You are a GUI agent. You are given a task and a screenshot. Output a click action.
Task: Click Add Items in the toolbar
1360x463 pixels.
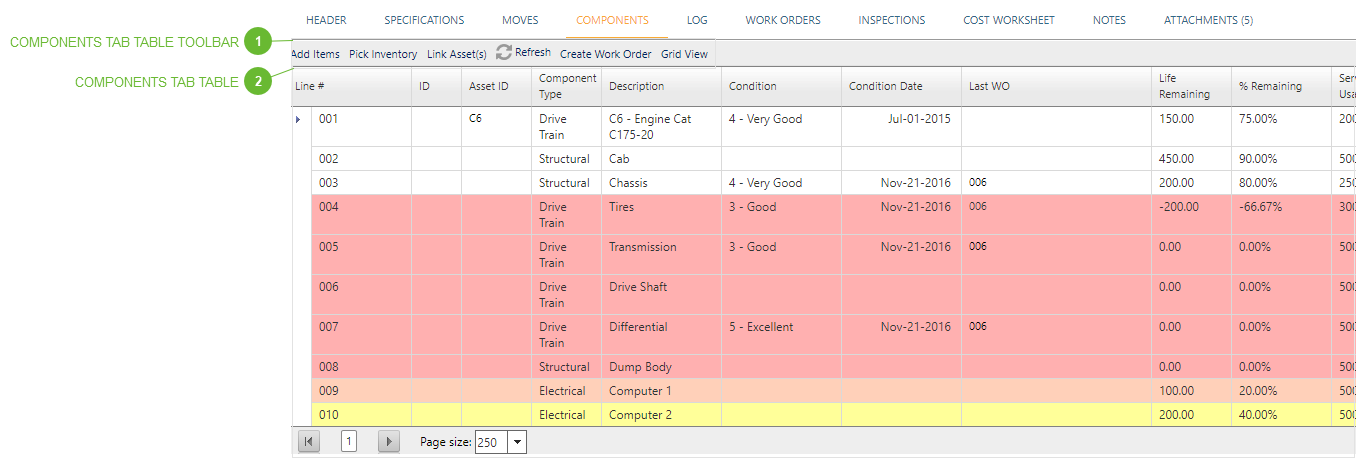pyautogui.click(x=315, y=54)
